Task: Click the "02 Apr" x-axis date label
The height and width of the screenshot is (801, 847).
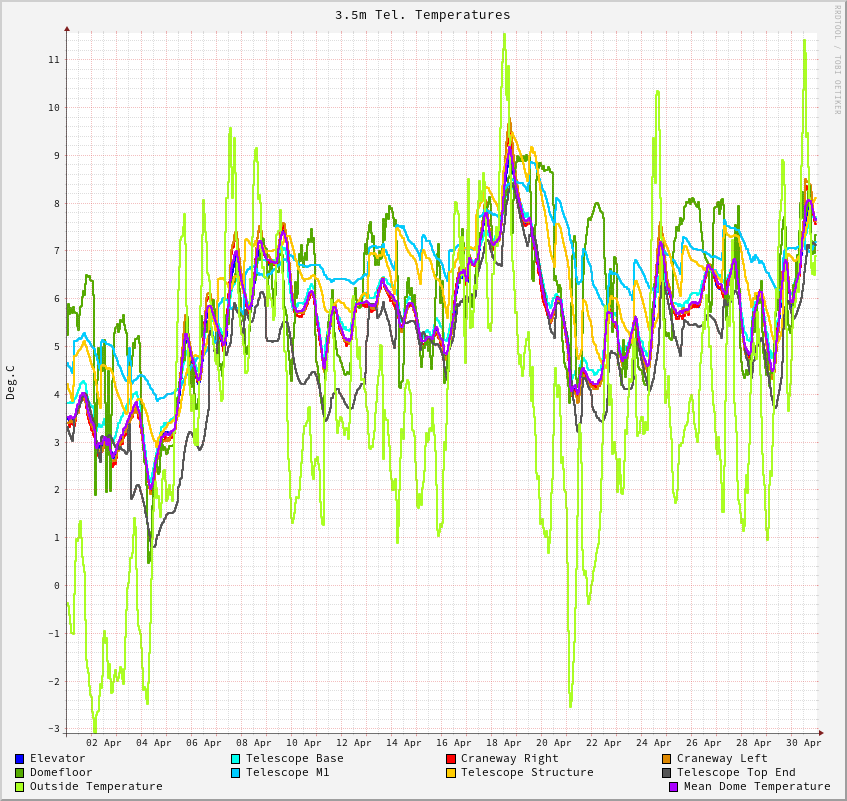Action: [x=104, y=743]
